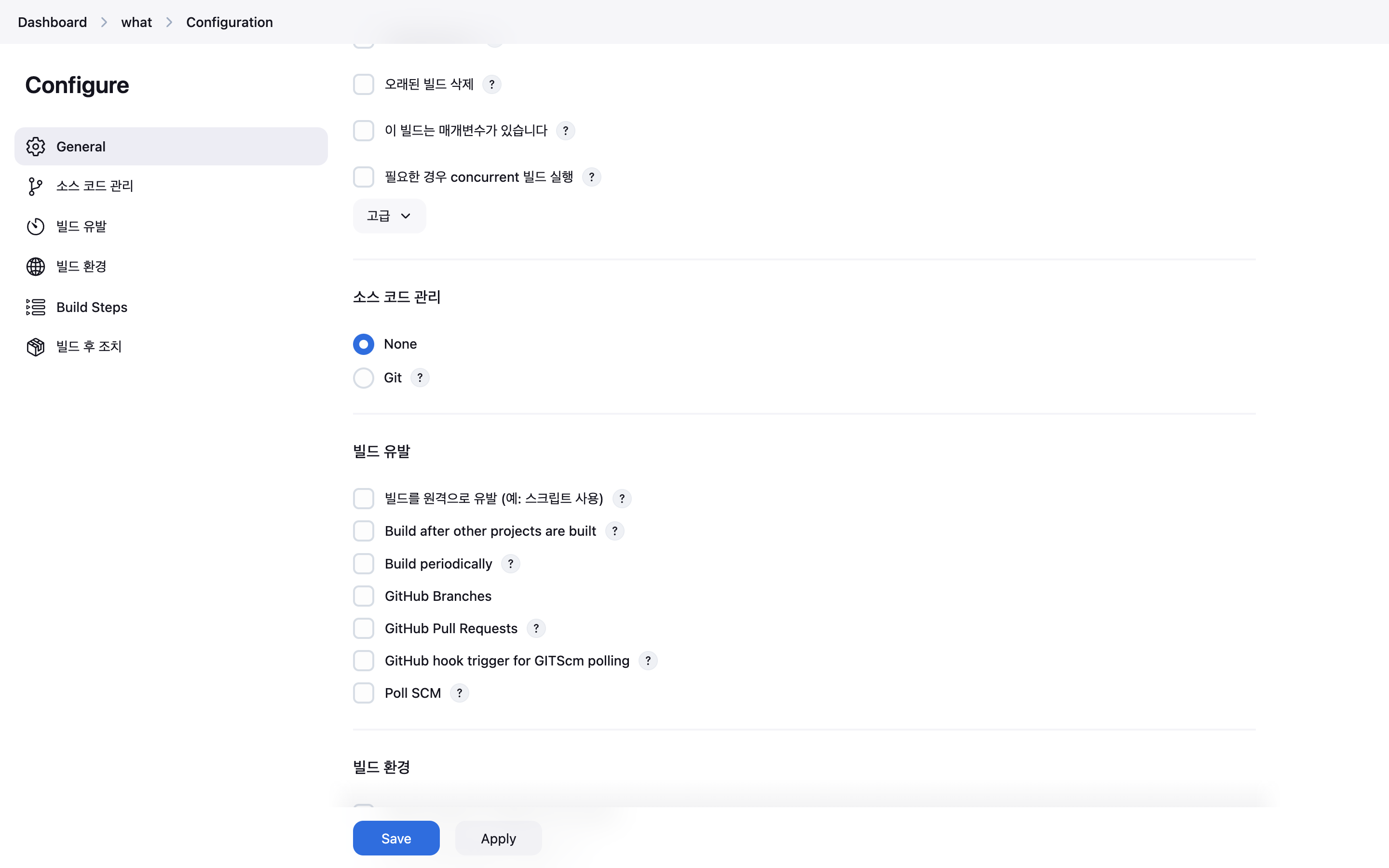Open help for 빌드를 원격으로 유발 option
1389x868 pixels.
622,498
